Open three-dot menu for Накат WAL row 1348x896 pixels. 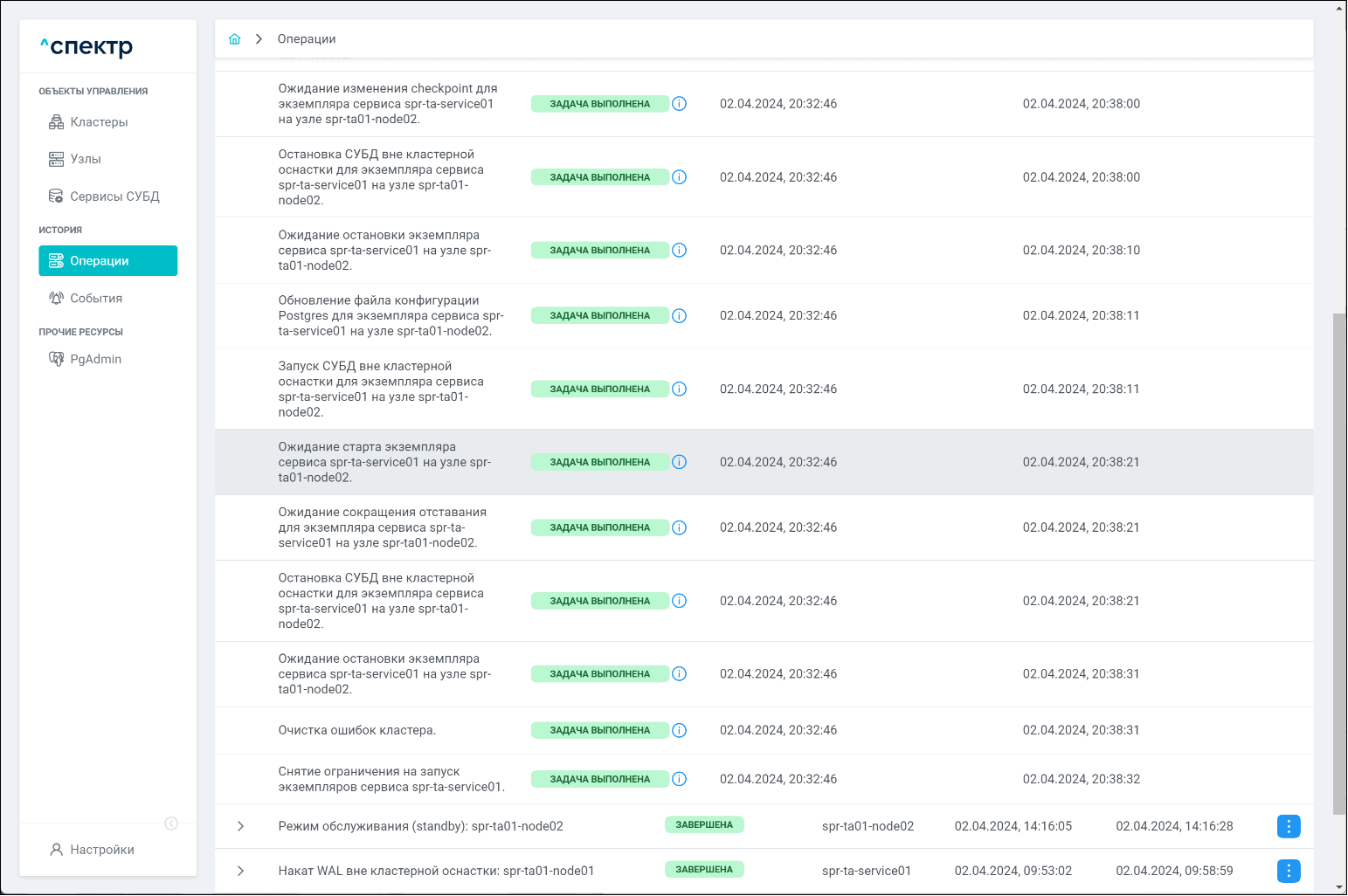[1289, 871]
